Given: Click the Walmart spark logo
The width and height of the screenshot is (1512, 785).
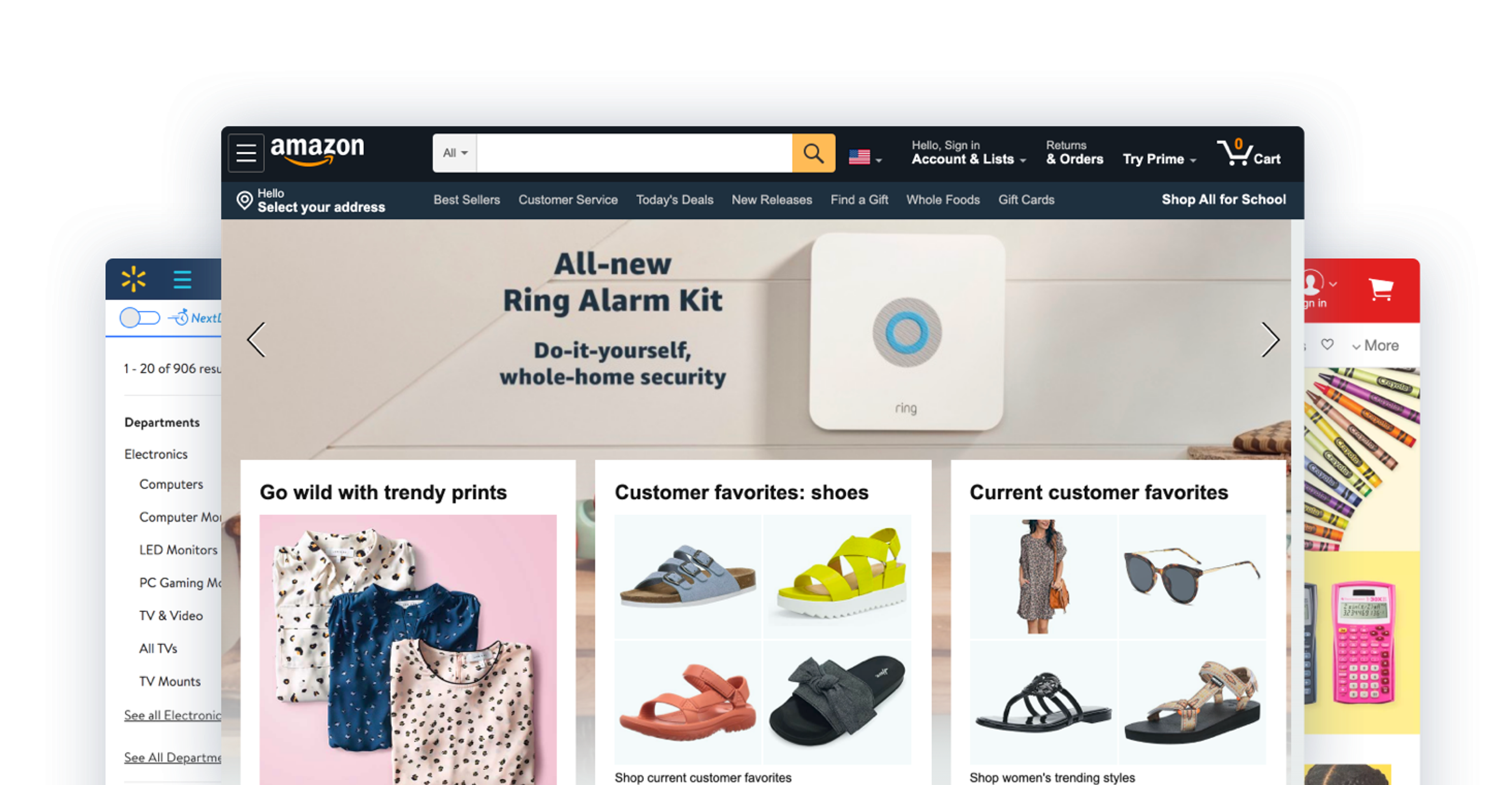Looking at the screenshot, I should coord(133,280).
